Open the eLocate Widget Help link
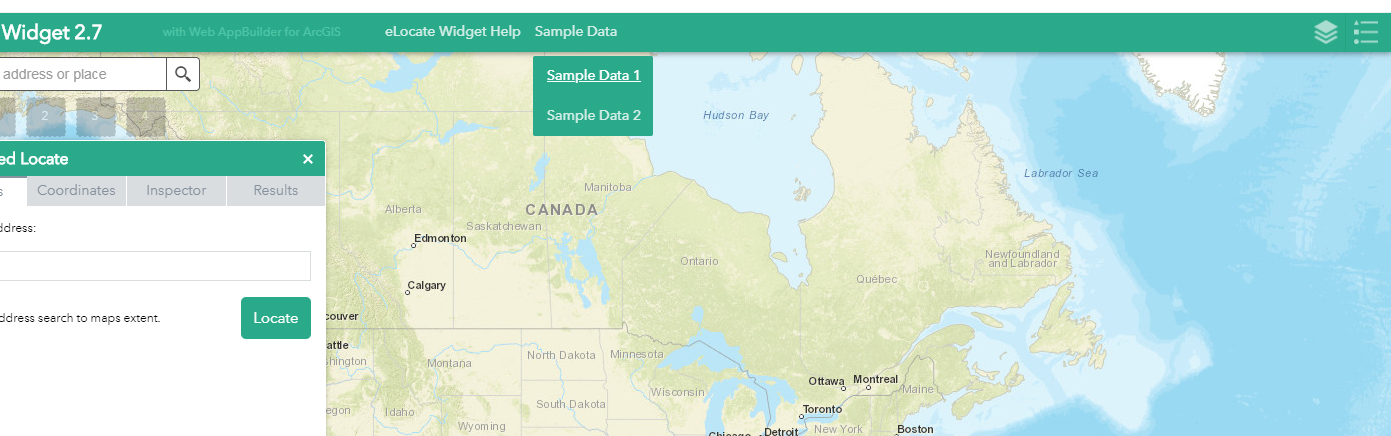This screenshot has width=1391, height=436. (x=452, y=32)
